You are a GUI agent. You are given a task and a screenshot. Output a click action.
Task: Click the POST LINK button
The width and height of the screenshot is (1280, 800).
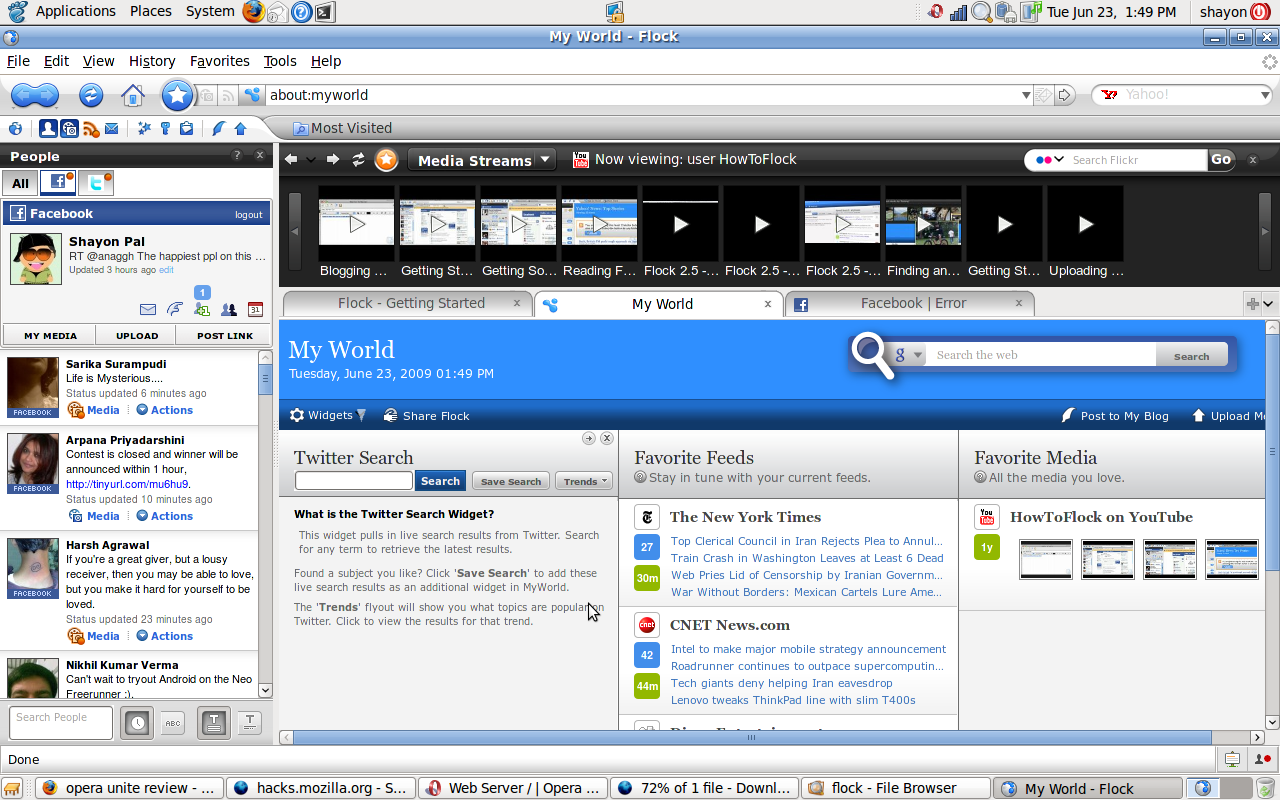[225, 336]
